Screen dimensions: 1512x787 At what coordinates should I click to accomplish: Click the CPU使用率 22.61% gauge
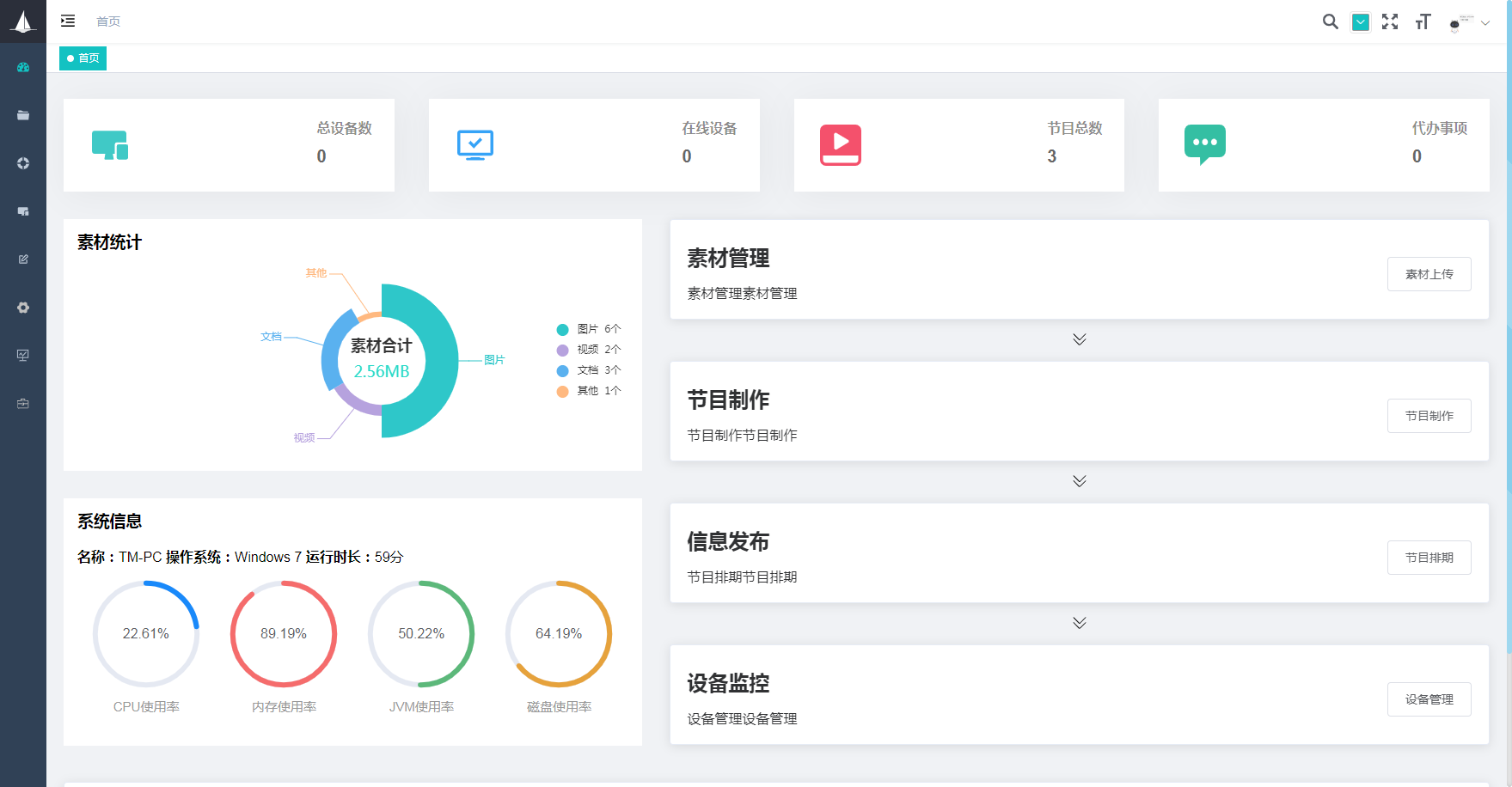146,634
